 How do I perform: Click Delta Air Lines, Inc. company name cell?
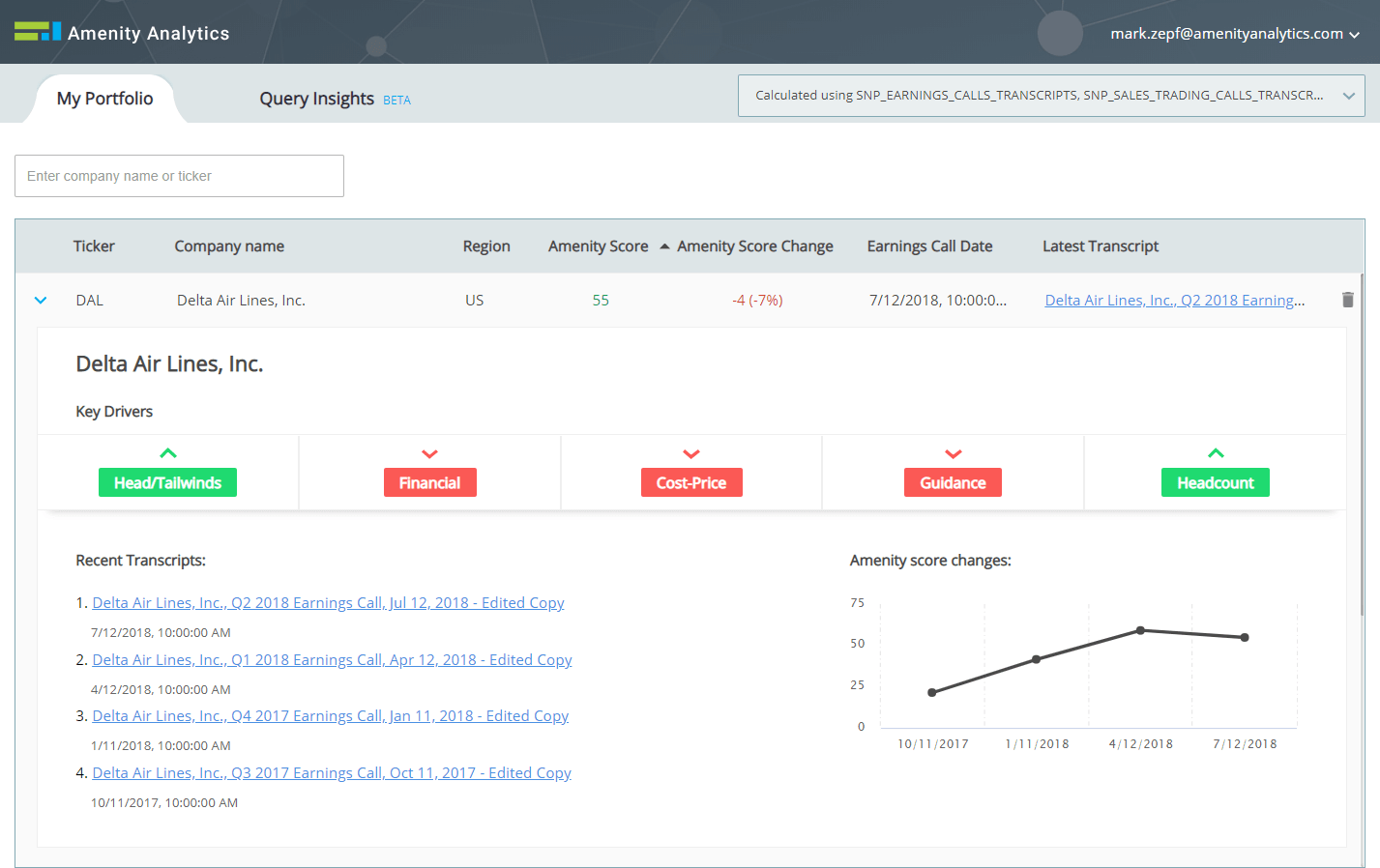pos(241,301)
